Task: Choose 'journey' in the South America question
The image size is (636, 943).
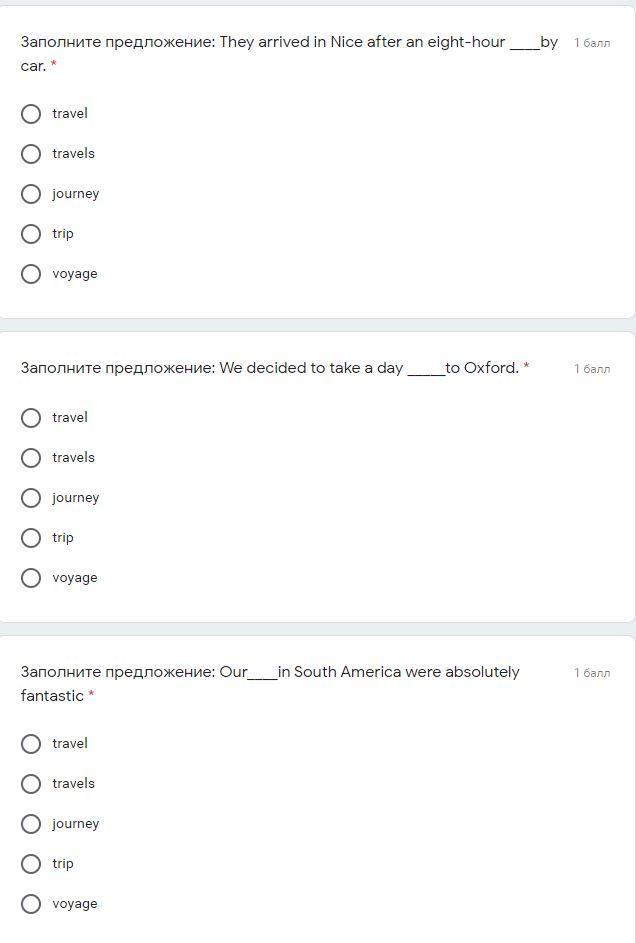Action: click(31, 824)
